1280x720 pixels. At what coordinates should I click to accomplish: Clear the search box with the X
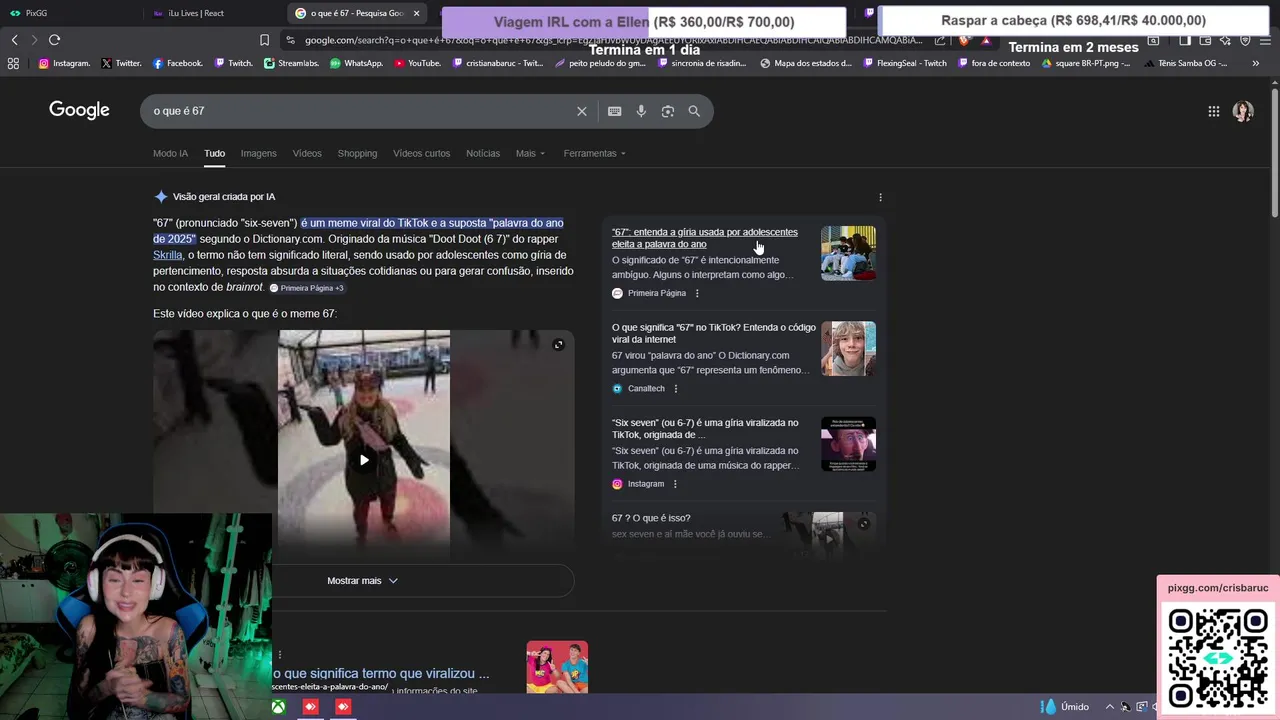click(581, 111)
